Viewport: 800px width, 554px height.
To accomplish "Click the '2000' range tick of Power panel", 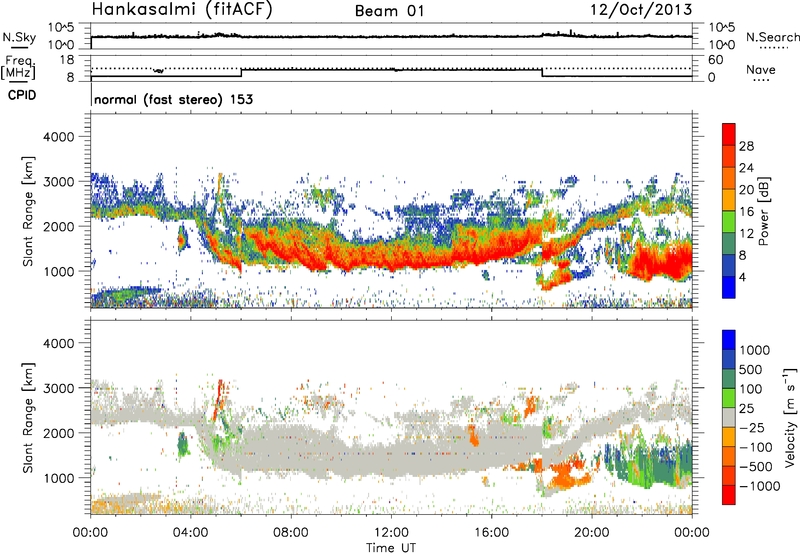I will point(59,226).
